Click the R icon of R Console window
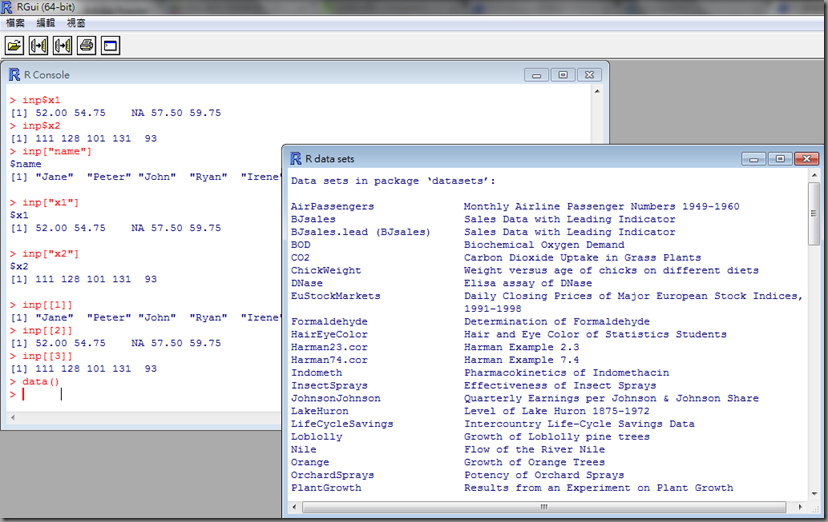The width and height of the screenshot is (828, 522). [x=14, y=75]
